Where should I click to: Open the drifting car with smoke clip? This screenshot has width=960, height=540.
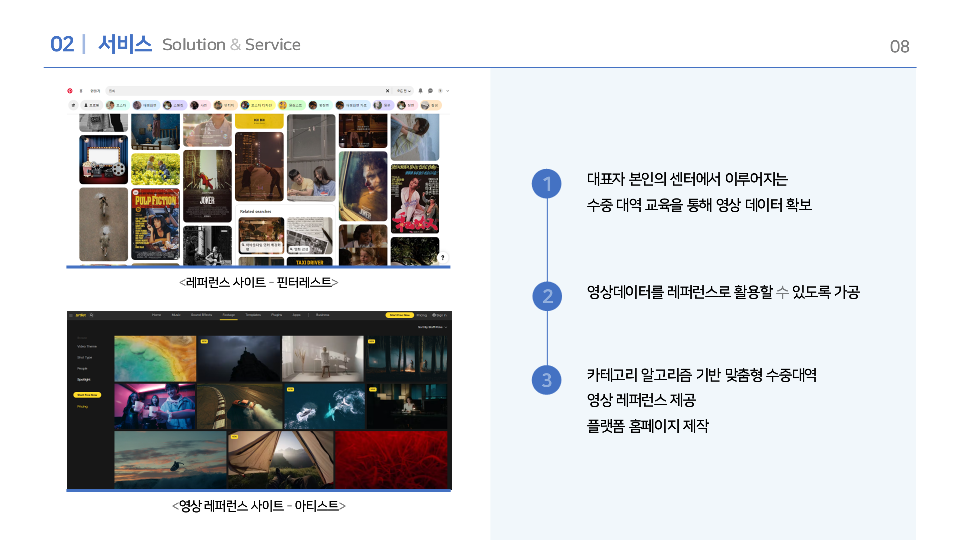coord(239,407)
